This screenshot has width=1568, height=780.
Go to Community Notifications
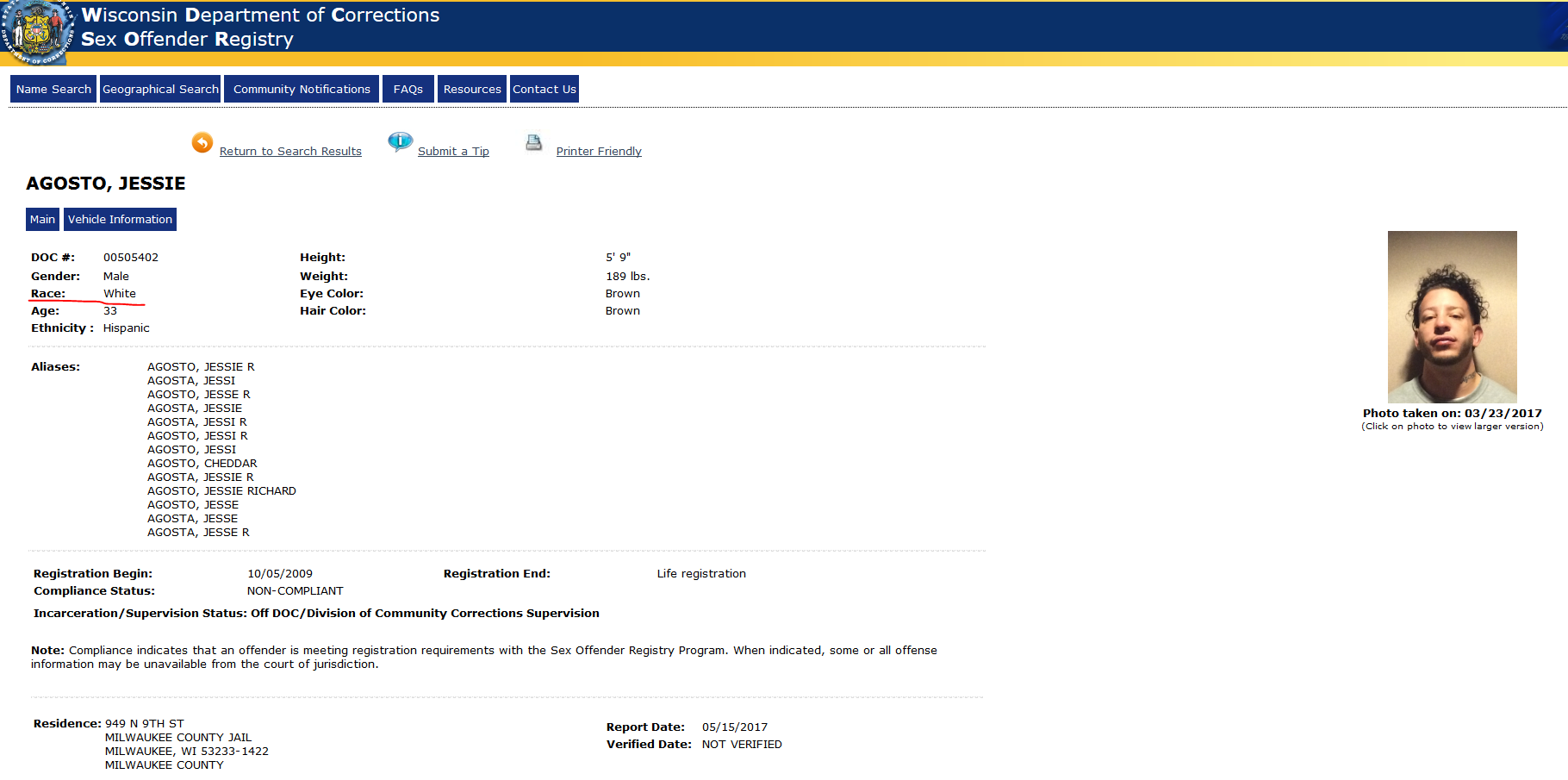tap(302, 90)
